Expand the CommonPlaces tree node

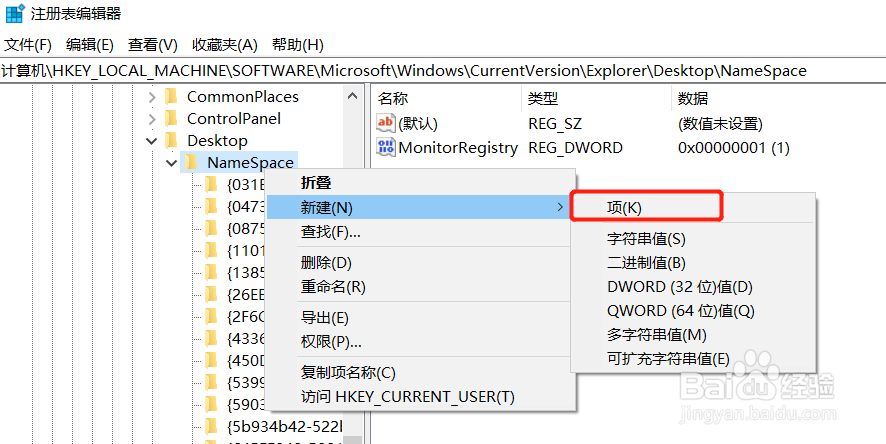coord(151,97)
